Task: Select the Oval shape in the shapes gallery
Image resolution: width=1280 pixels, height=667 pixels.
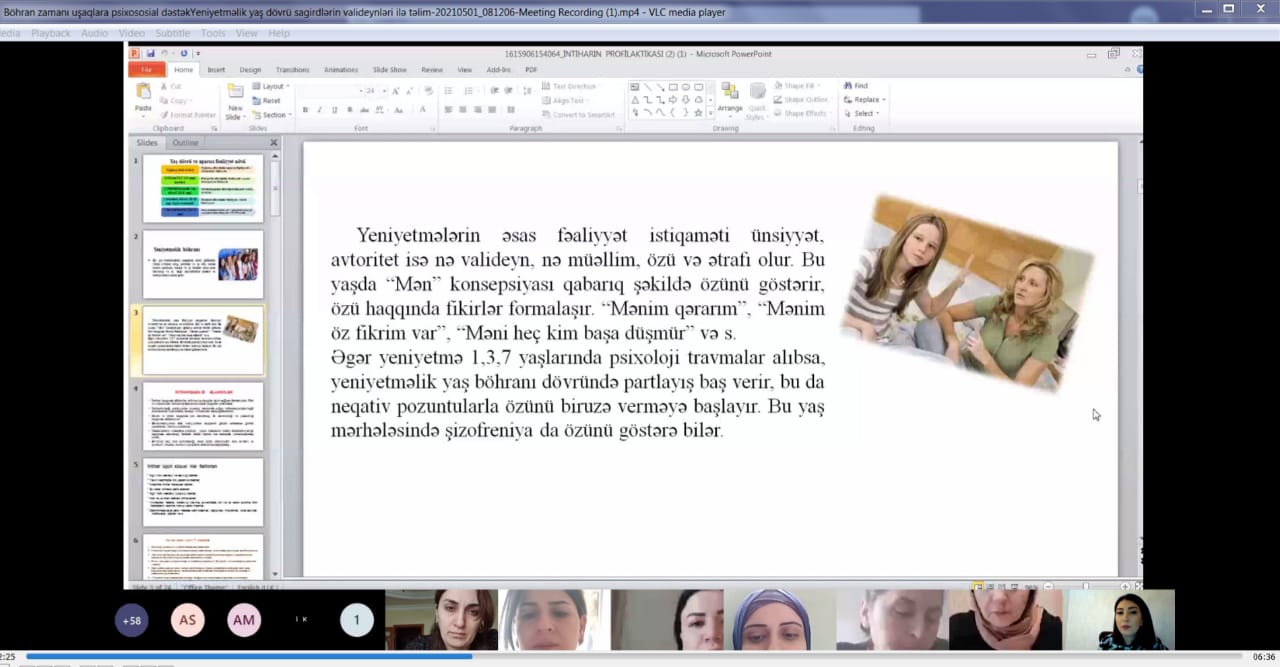Action: tap(685, 87)
